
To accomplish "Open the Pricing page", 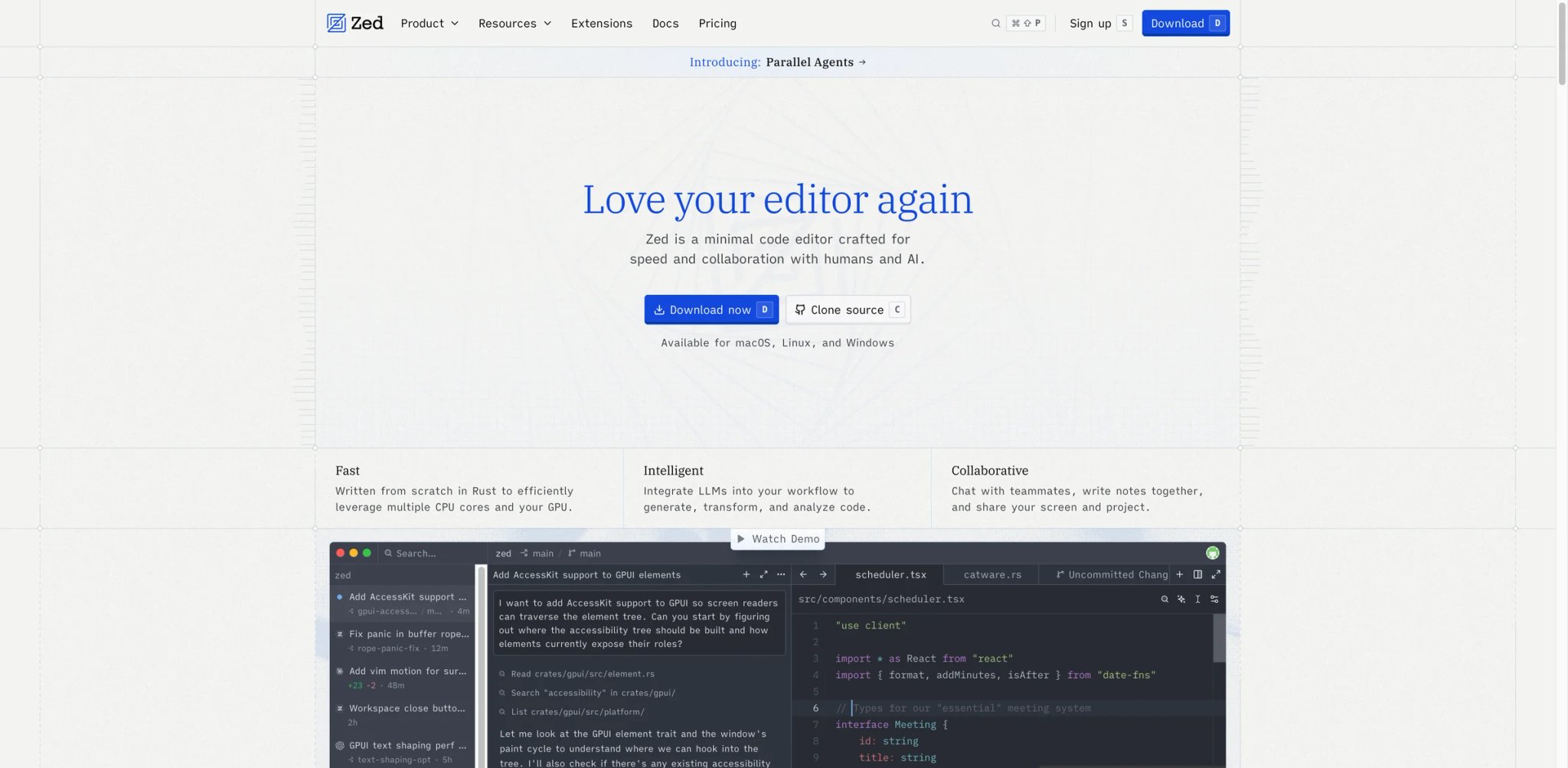I will [x=717, y=23].
